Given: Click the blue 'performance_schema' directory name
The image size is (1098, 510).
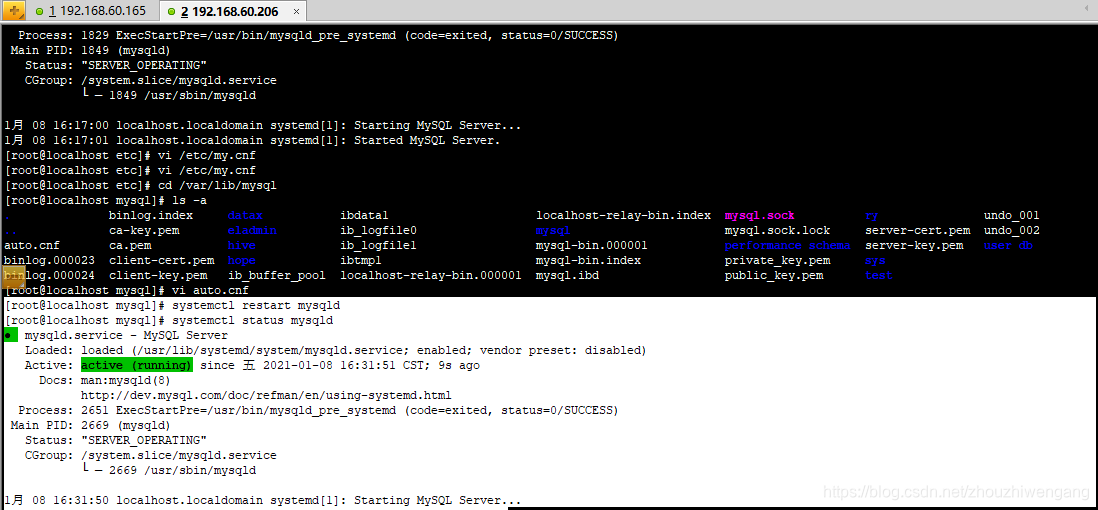Looking at the screenshot, I should [x=788, y=245].
